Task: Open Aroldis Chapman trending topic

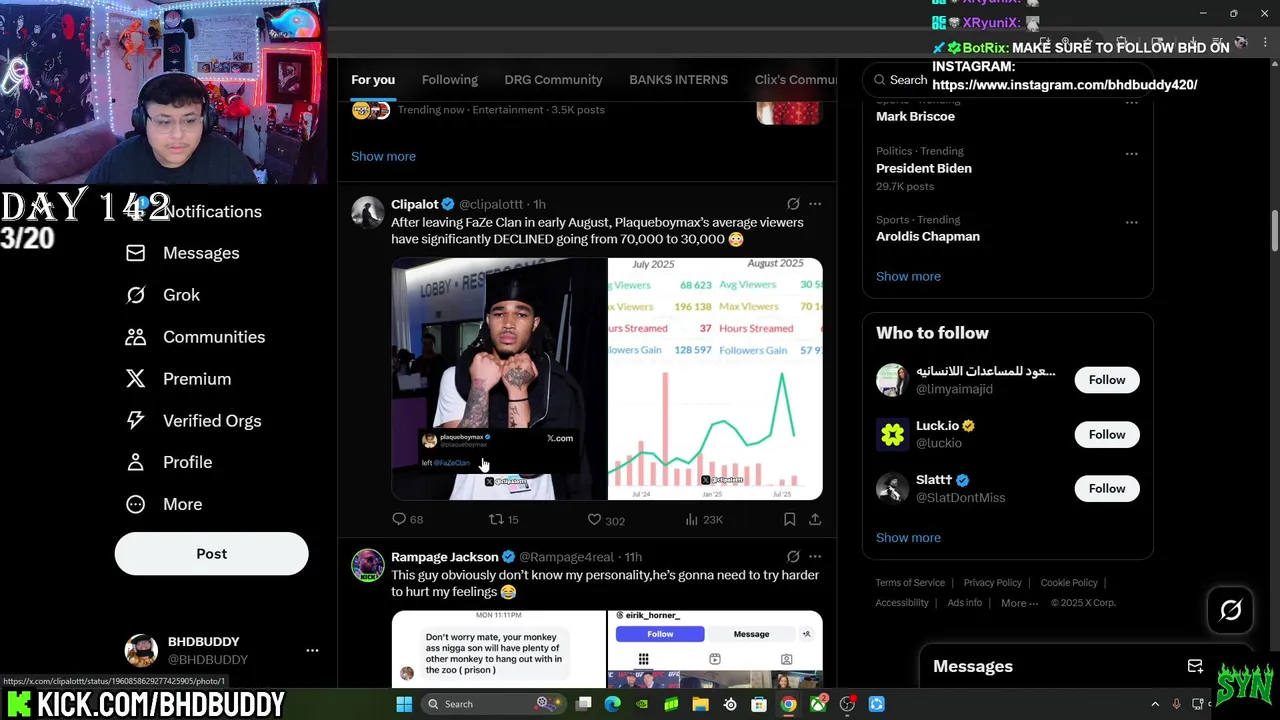Action: tap(928, 236)
